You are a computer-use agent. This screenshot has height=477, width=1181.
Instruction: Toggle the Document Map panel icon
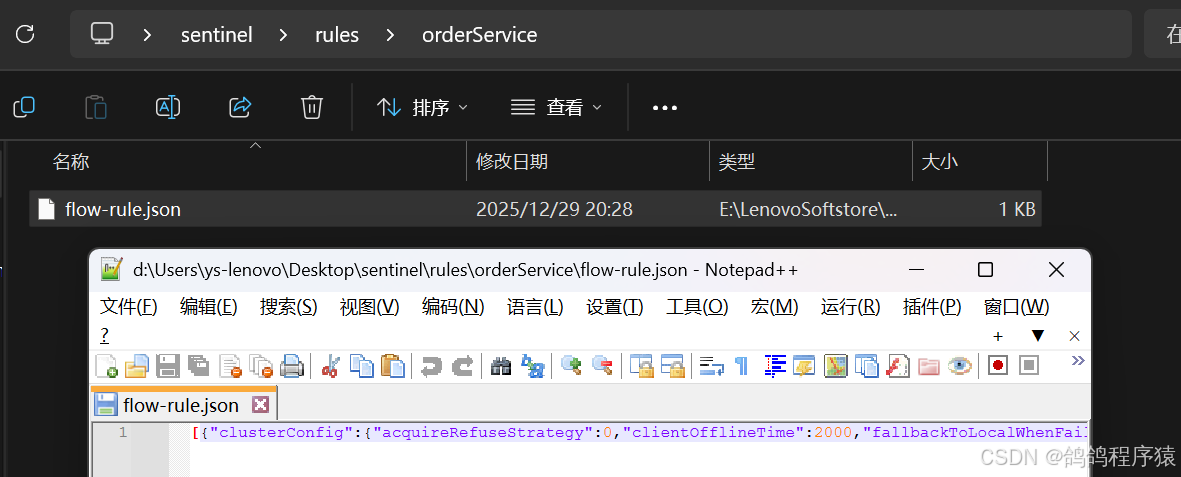[836, 366]
